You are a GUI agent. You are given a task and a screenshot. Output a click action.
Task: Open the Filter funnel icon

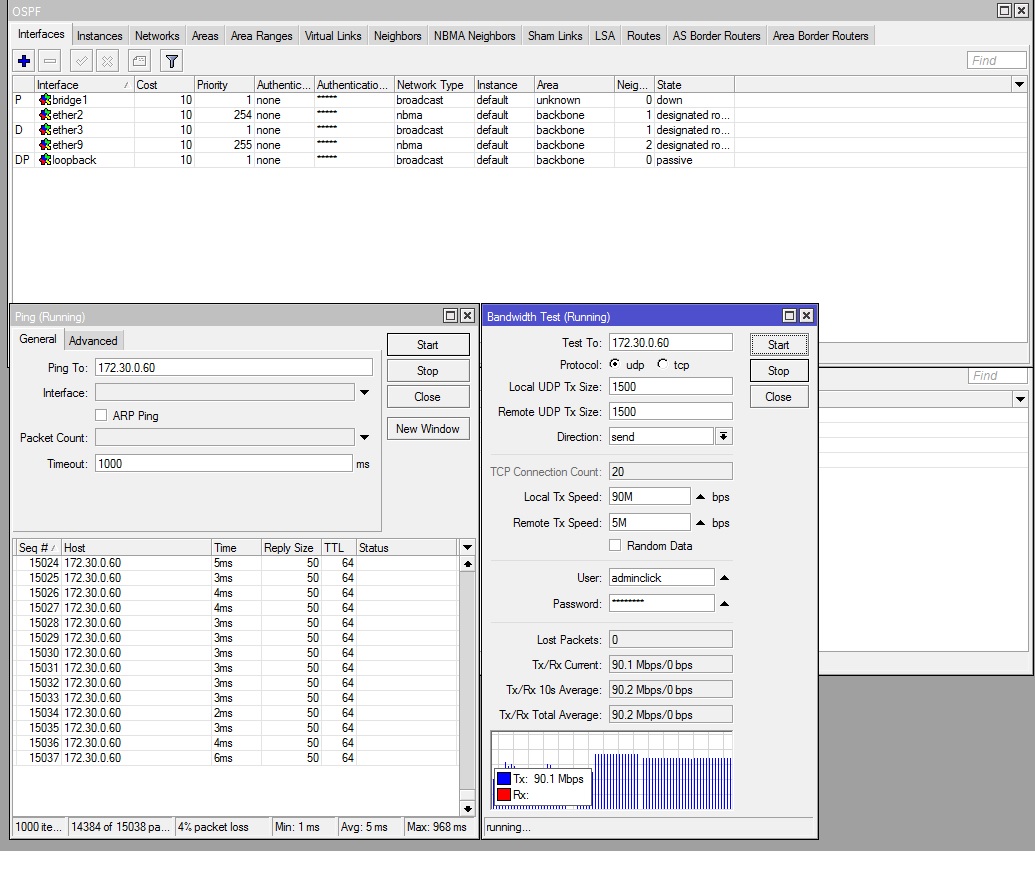pos(172,61)
